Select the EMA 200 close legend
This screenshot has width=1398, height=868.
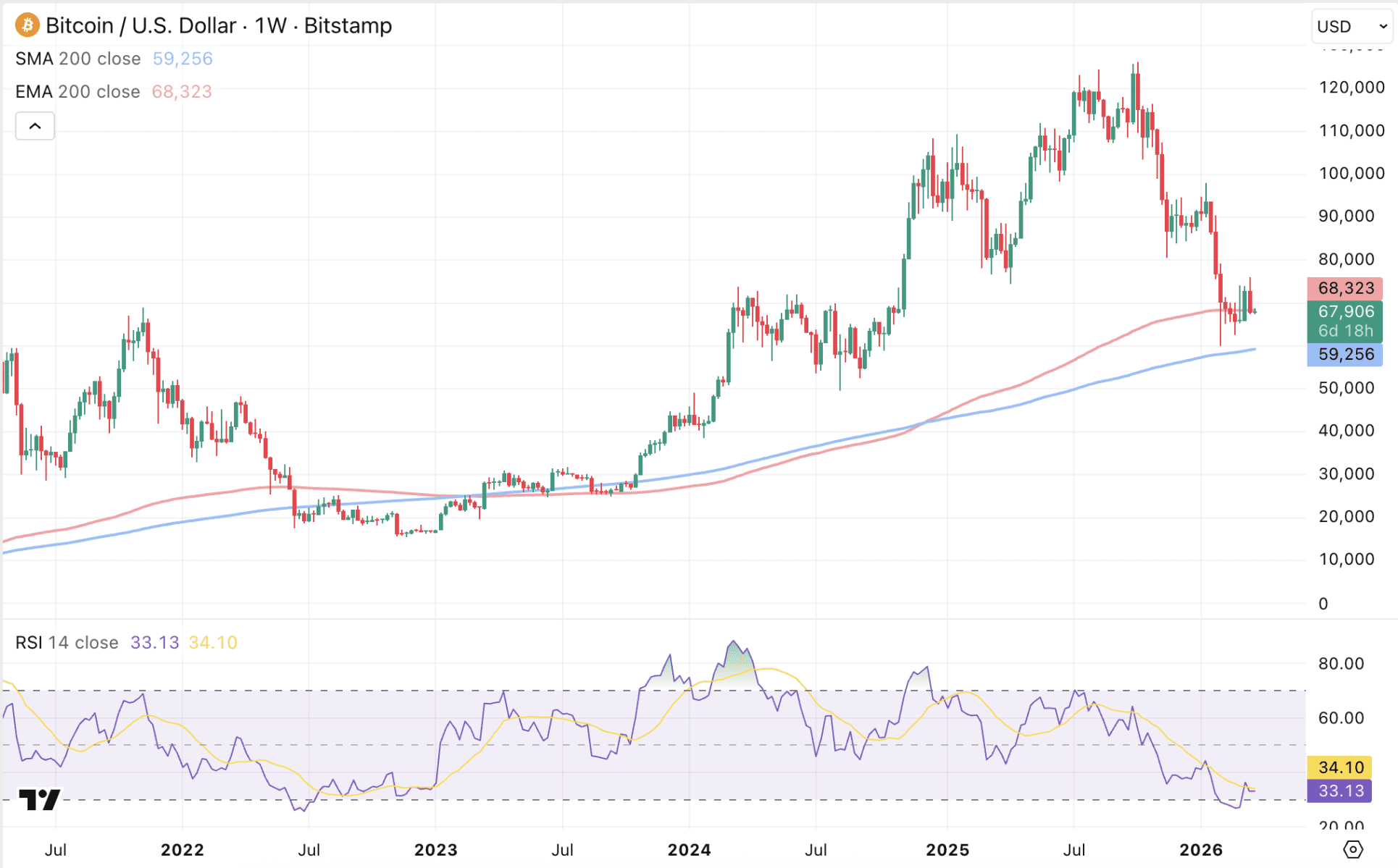pyautogui.click(x=78, y=92)
